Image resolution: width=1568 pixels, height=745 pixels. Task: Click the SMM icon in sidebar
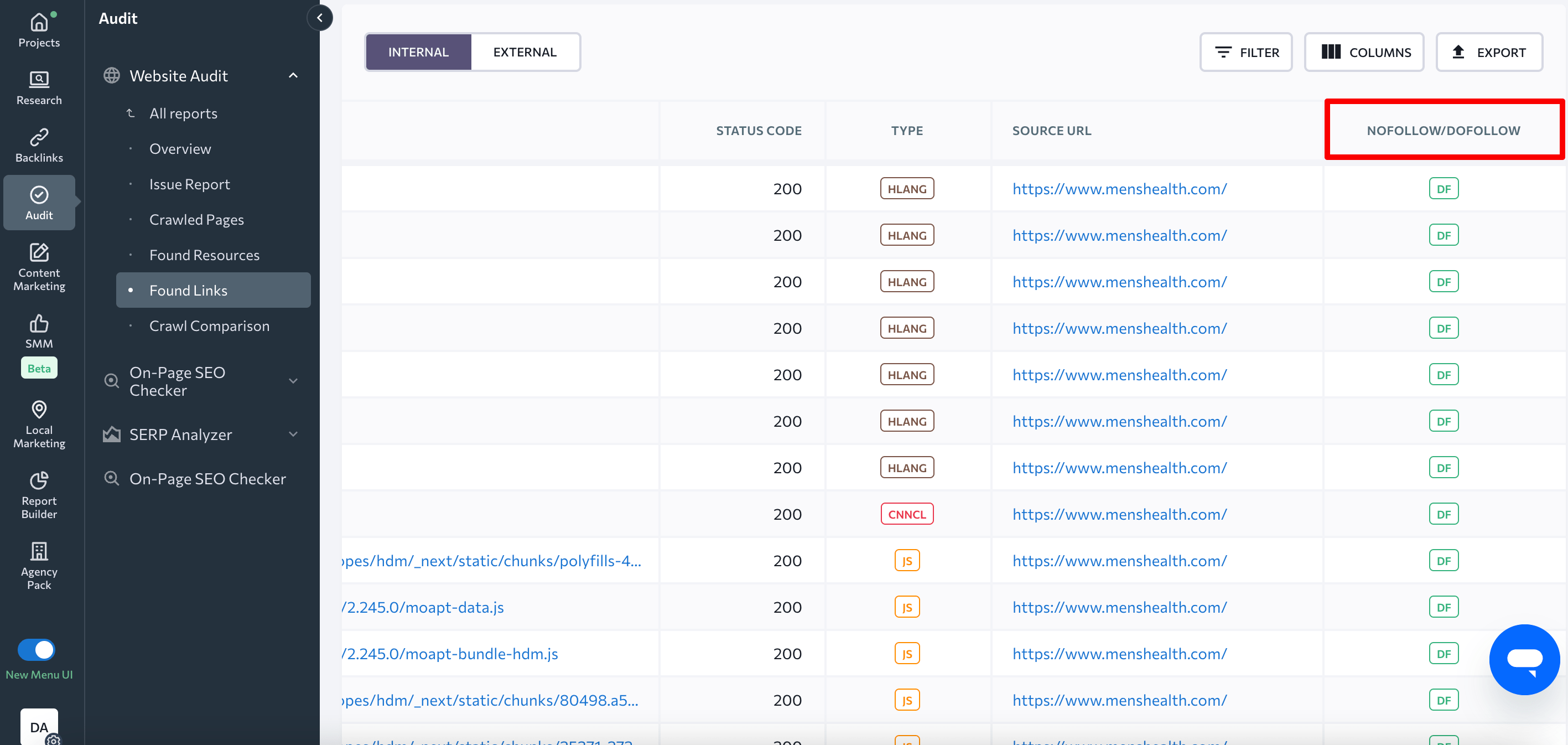pyautogui.click(x=39, y=324)
